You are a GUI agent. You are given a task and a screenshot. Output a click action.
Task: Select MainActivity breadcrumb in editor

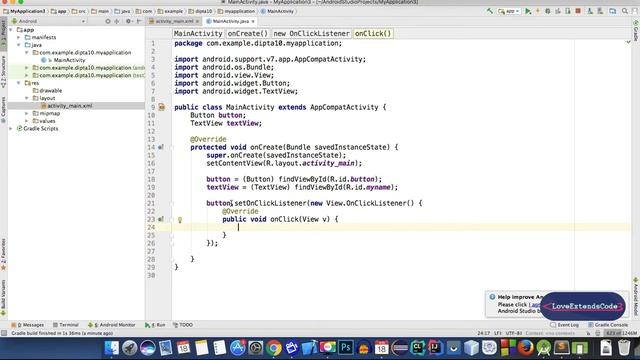click(198, 33)
